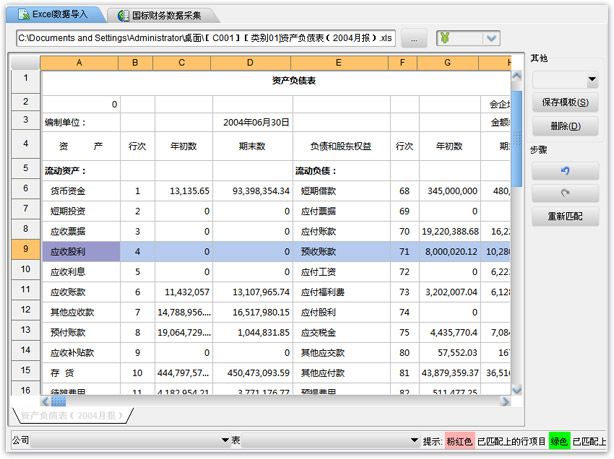
Task: Click the 货币资金 cell
Action: [x=81, y=191]
